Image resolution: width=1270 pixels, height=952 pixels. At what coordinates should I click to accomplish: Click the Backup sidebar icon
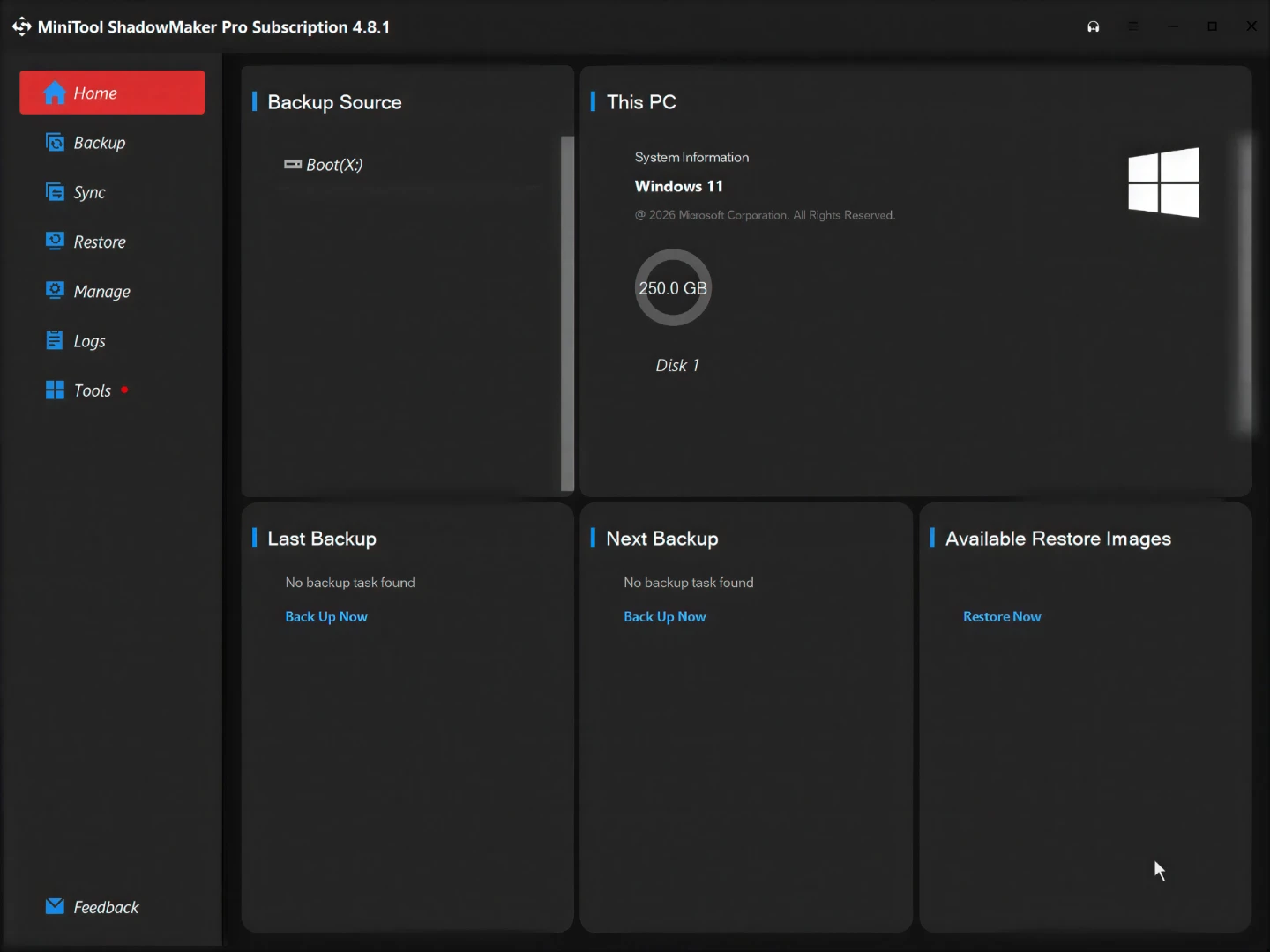[x=55, y=142]
